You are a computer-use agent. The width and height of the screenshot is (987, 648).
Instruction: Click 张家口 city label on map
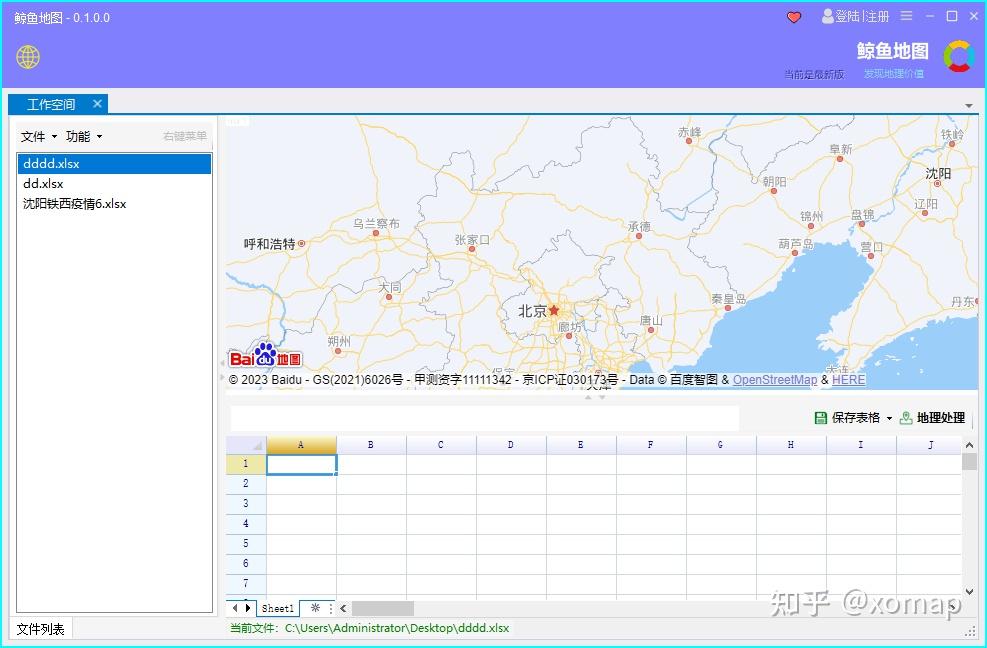(x=472, y=239)
